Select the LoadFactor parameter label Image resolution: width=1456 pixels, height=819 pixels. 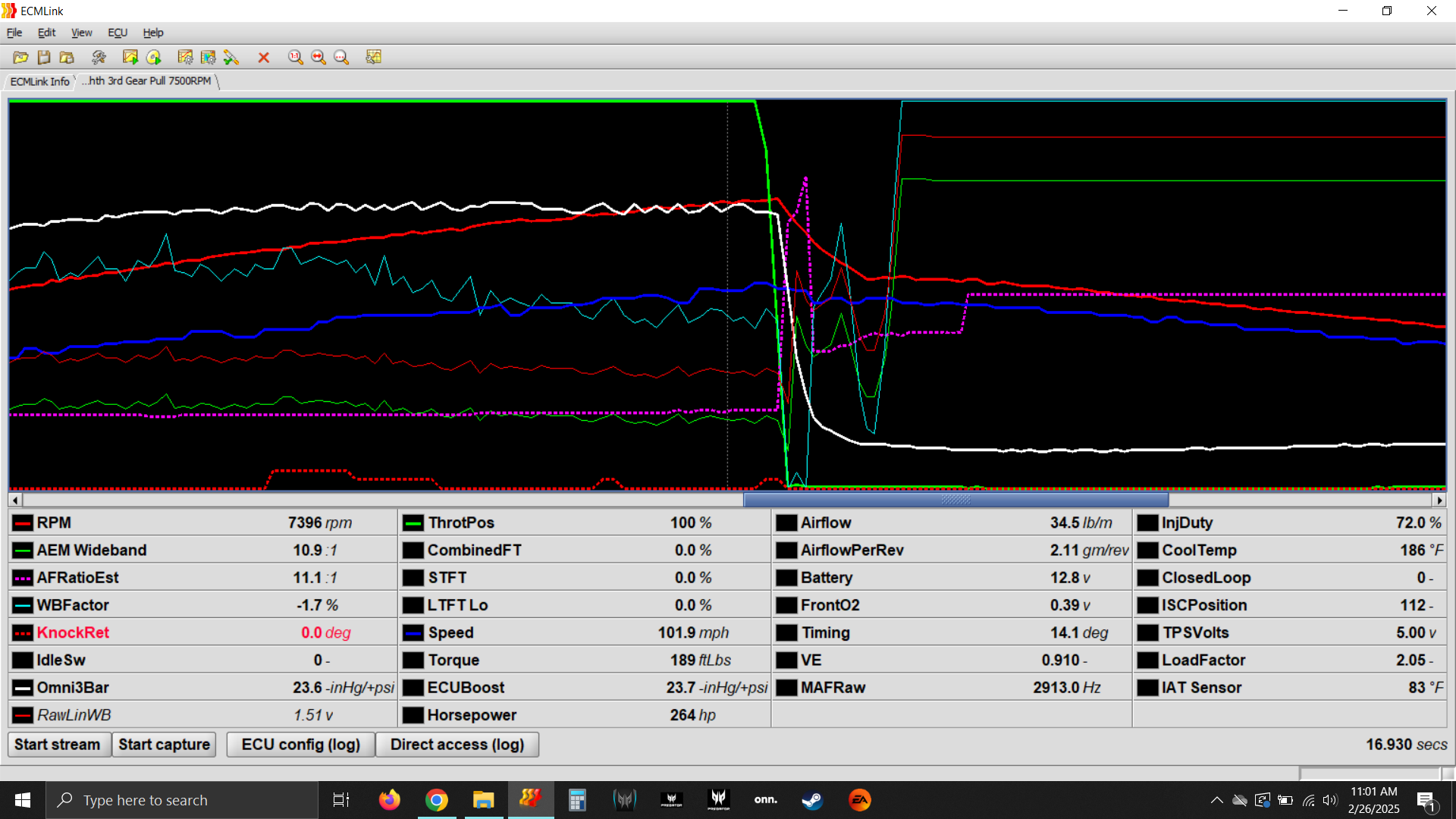point(1203,661)
